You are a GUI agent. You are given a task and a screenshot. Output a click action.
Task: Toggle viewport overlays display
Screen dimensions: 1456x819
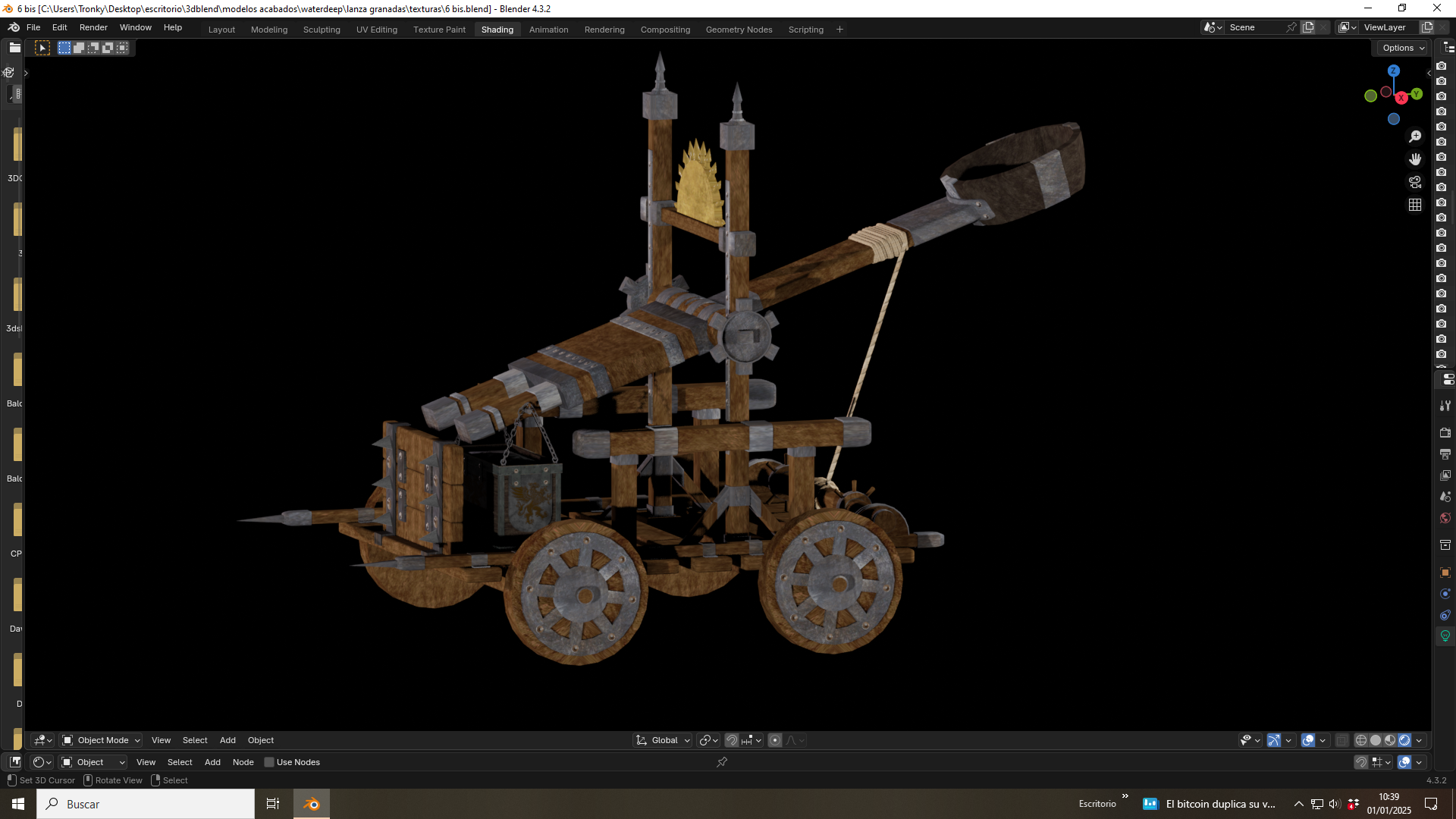(1308, 740)
